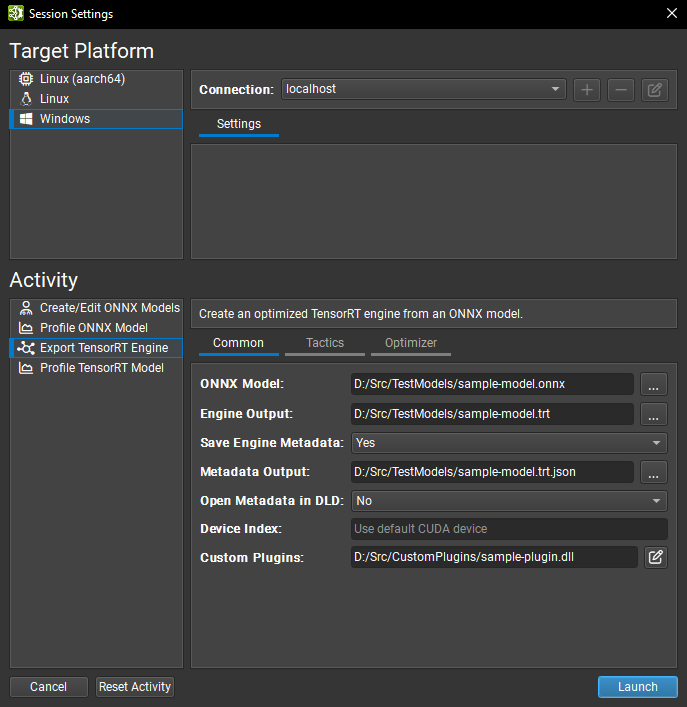Screen dimensions: 687x707
Task: Expand the Save Engine Metadata dropdown
Action: pos(509,442)
